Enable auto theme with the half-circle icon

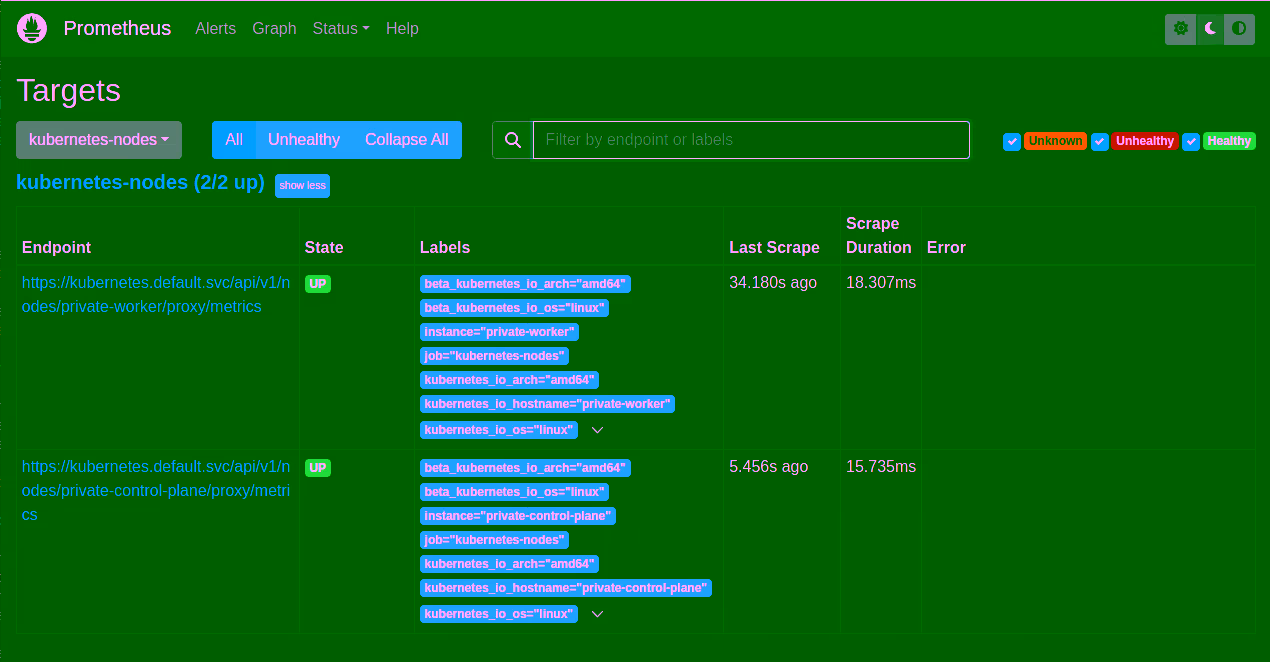click(x=1239, y=29)
